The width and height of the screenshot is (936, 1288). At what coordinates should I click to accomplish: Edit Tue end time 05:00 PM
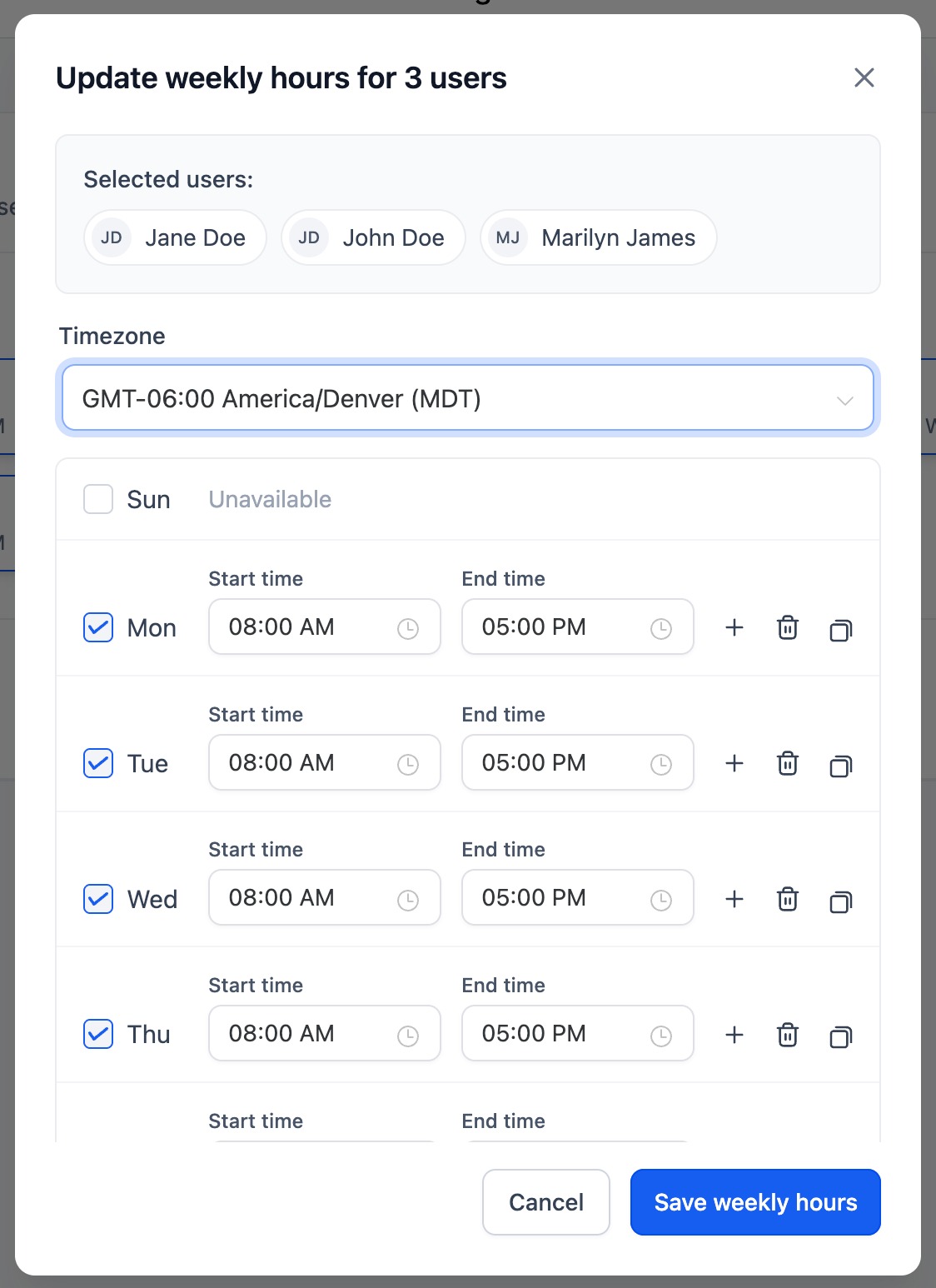tap(578, 762)
